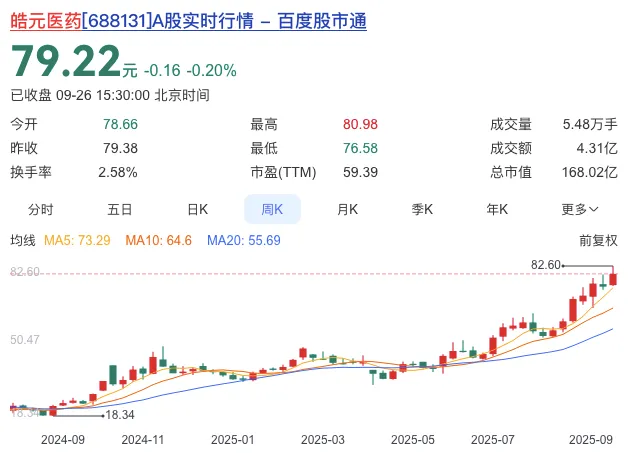Switch to the 日K chart tab
Viewport: 643px width, 453px height.
point(198,209)
